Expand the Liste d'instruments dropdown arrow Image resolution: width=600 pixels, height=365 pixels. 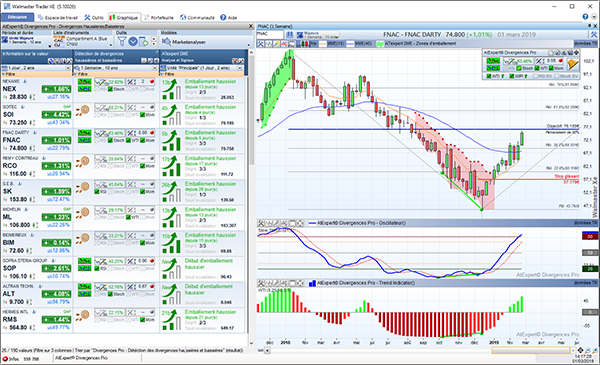click(111, 45)
